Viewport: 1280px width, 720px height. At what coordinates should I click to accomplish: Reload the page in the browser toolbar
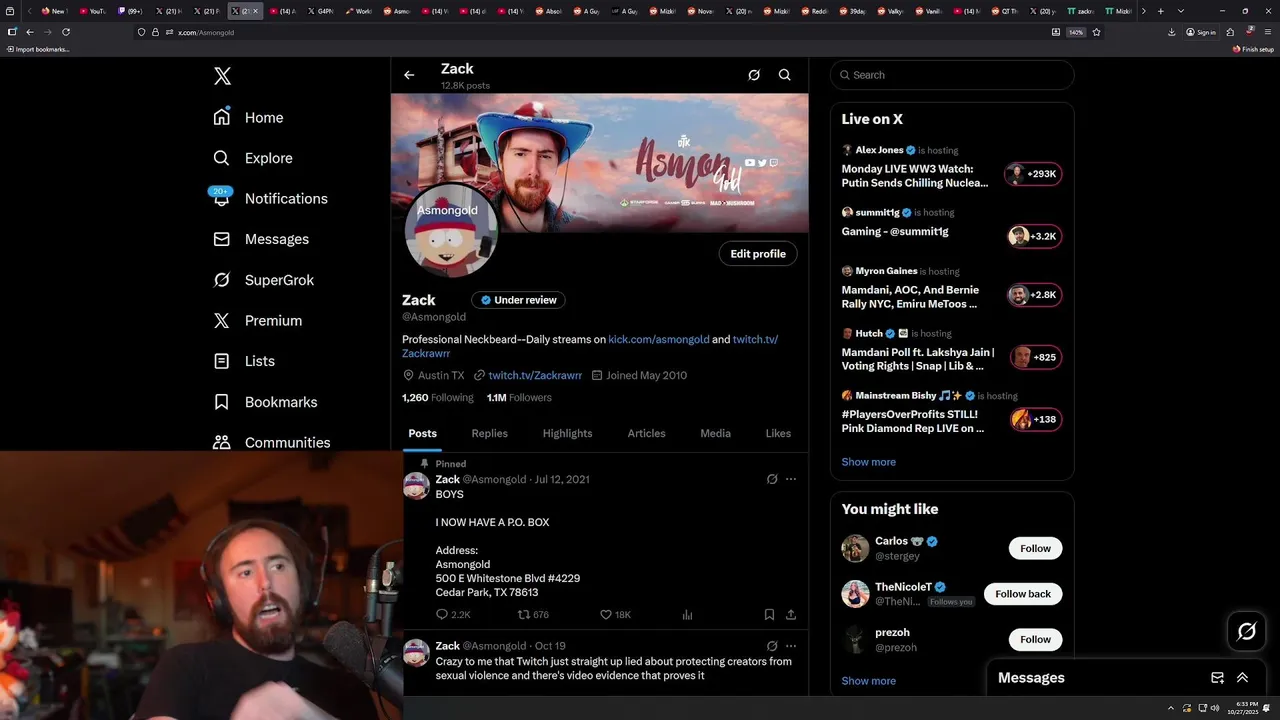point(66,32)
